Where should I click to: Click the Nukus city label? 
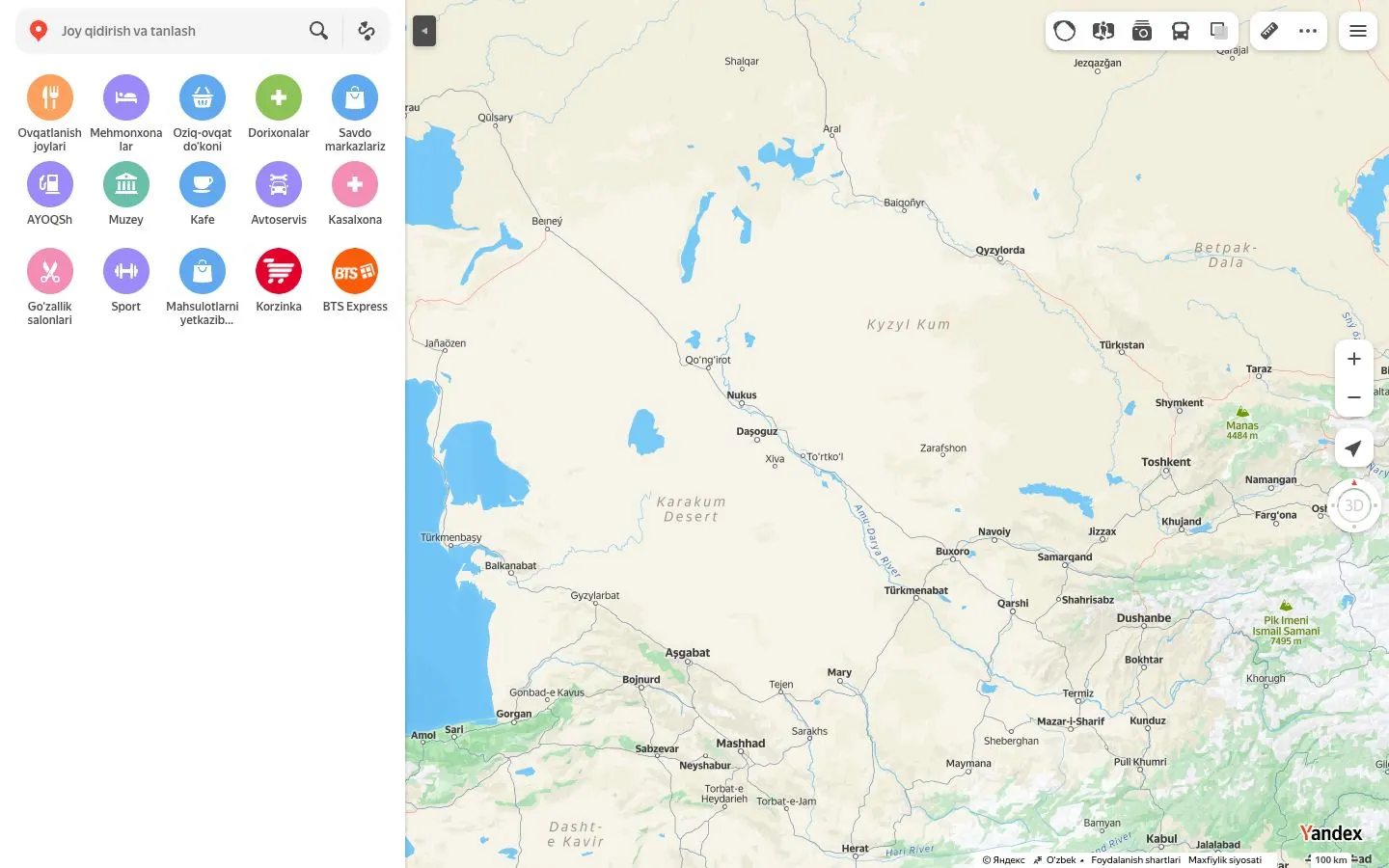pos(742,395)
